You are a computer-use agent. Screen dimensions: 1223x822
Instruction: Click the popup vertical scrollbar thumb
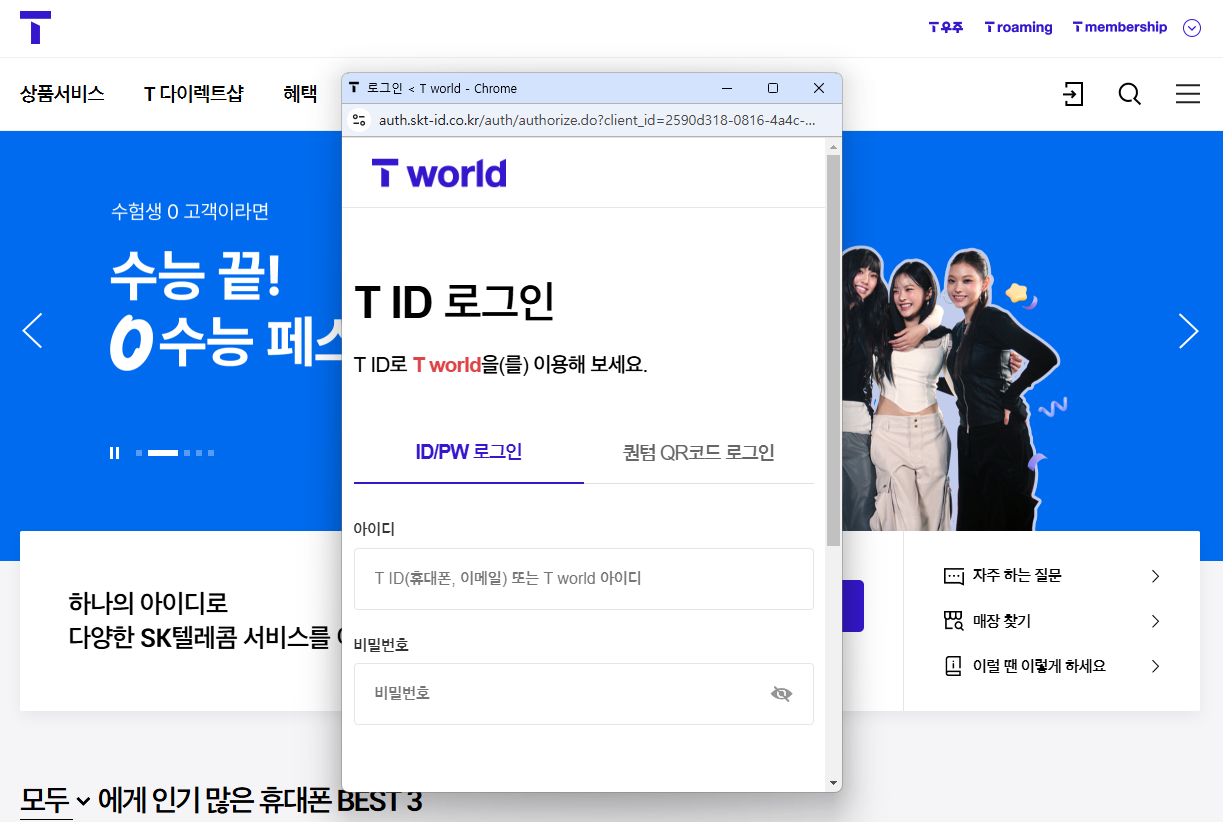coord(833,350)
